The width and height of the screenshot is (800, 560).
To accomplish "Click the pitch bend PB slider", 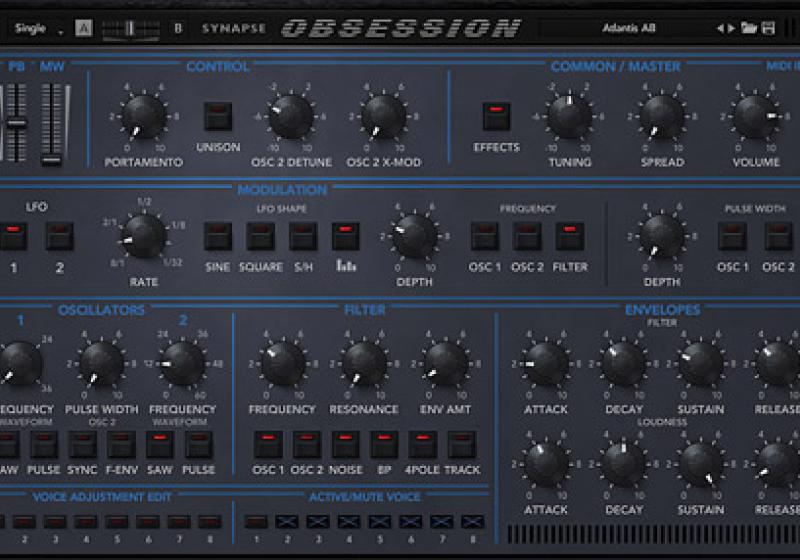I will point(16,122).
